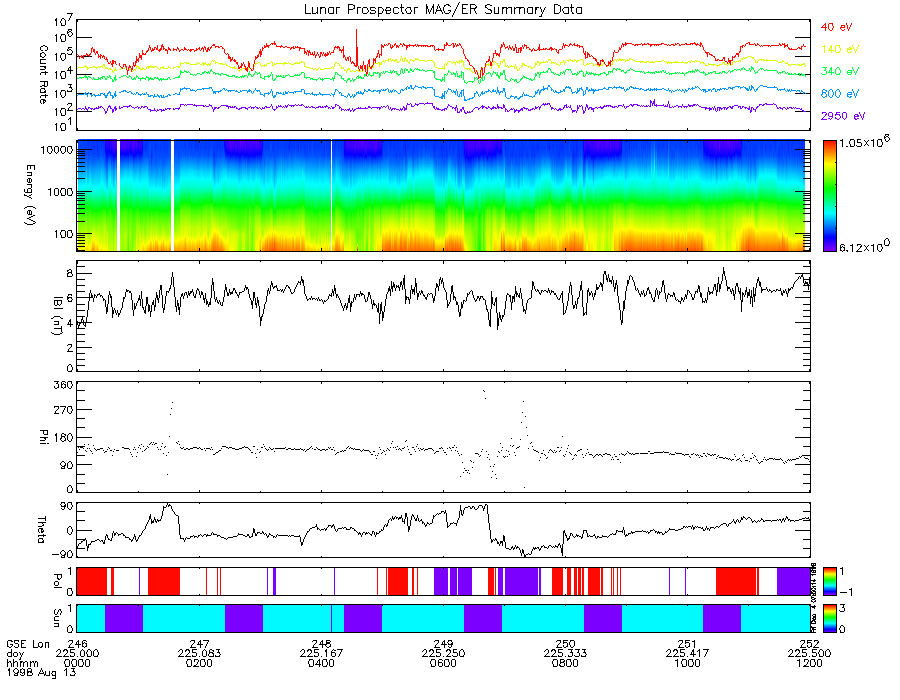Image resolution: width=900 pixels, height=700 pixels.
Task: Click the -90 tick on Theta axis
Action: [64, 554]
